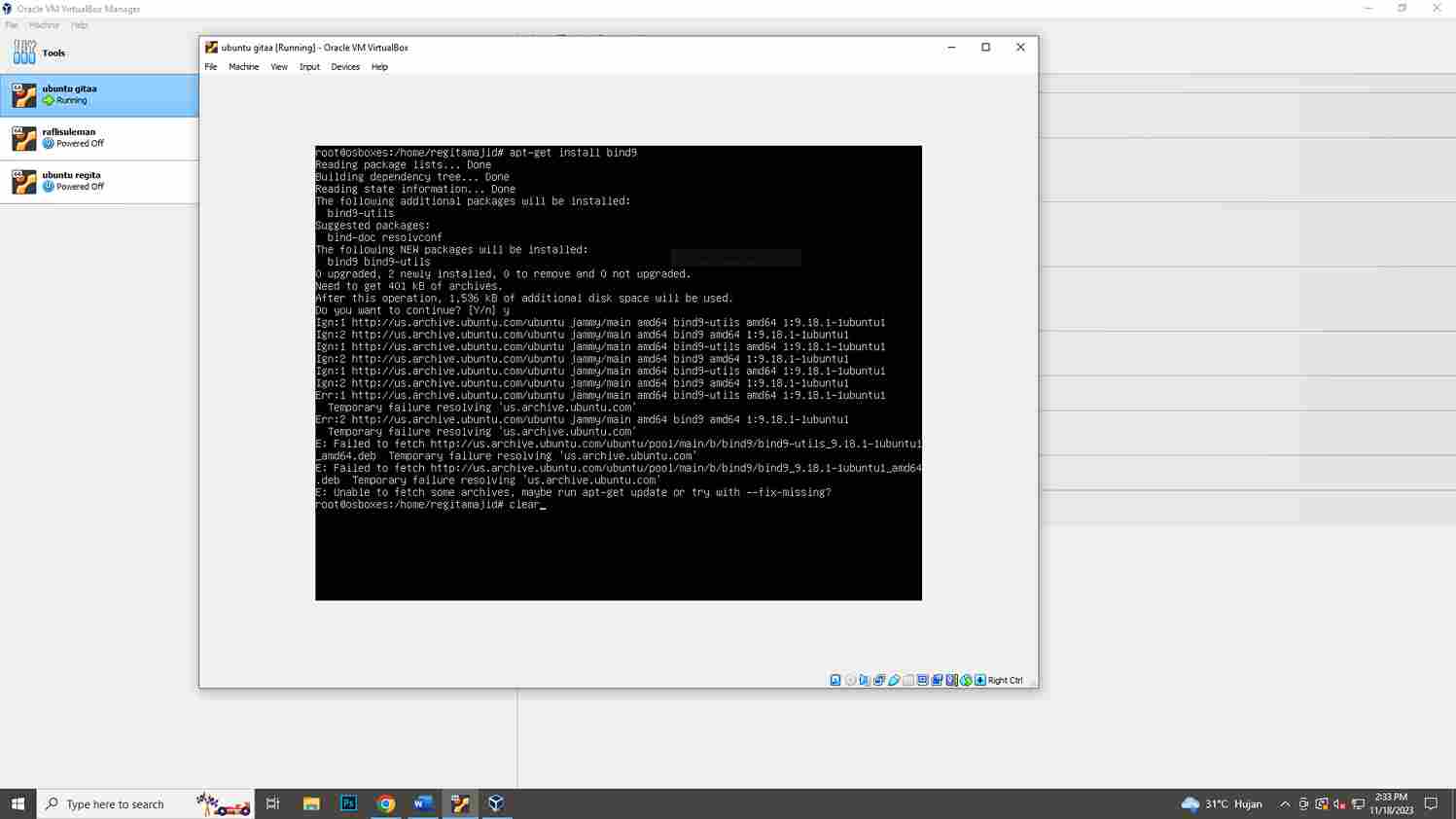Open the Windows notification center
1456x819 pixels.
pyautogui.click(x=1431, y=803)
